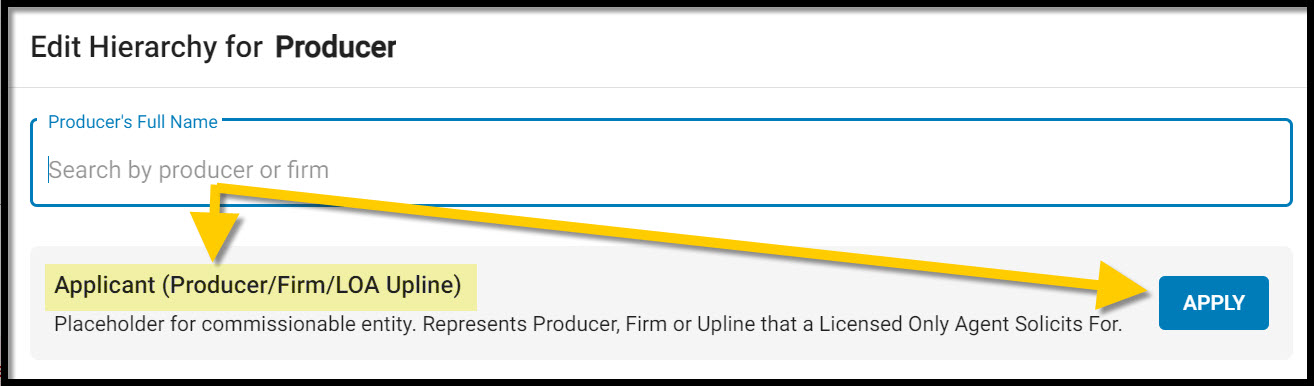Click the text cursor inside search box

tap(48, 170)
